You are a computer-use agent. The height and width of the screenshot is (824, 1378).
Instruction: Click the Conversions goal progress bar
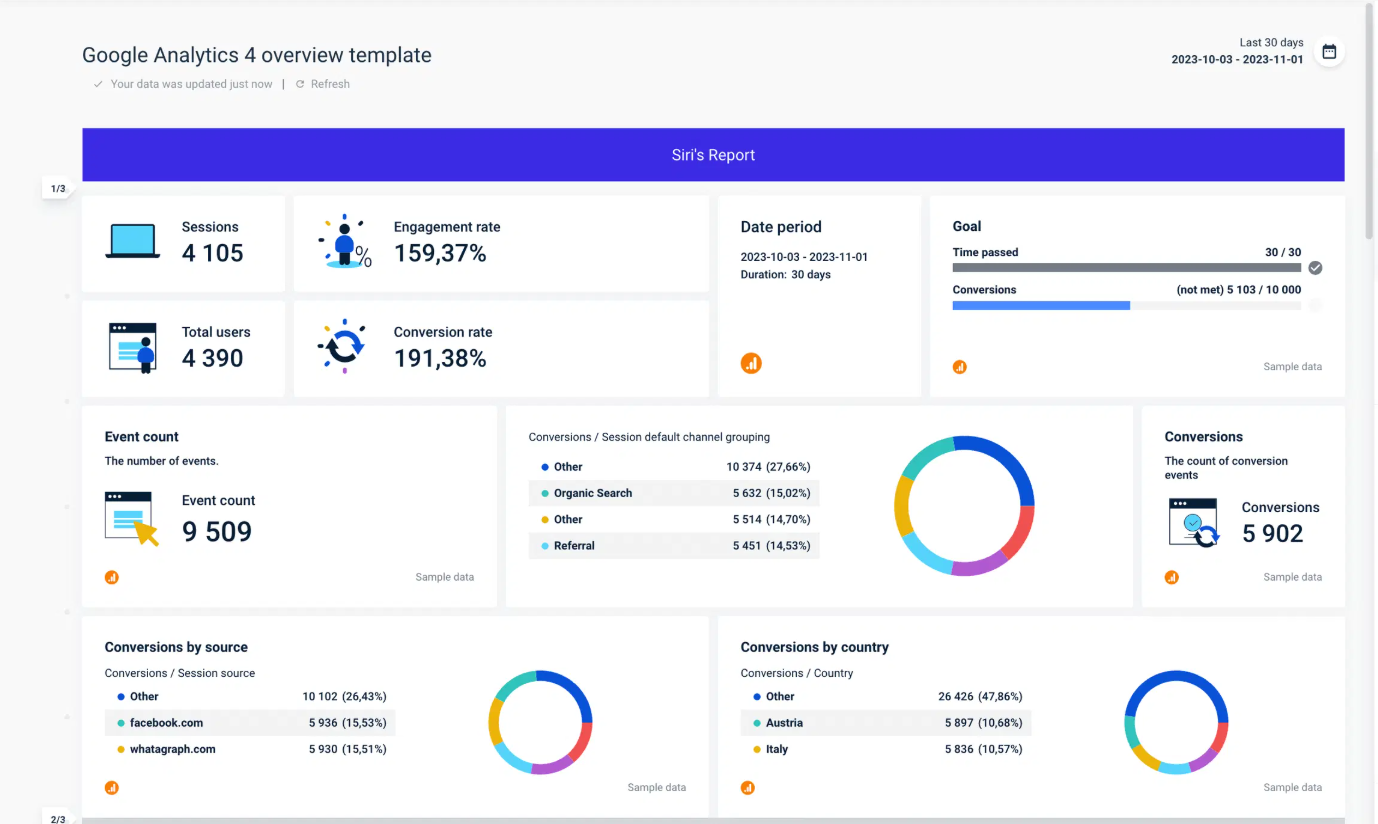click(1127, 306)
